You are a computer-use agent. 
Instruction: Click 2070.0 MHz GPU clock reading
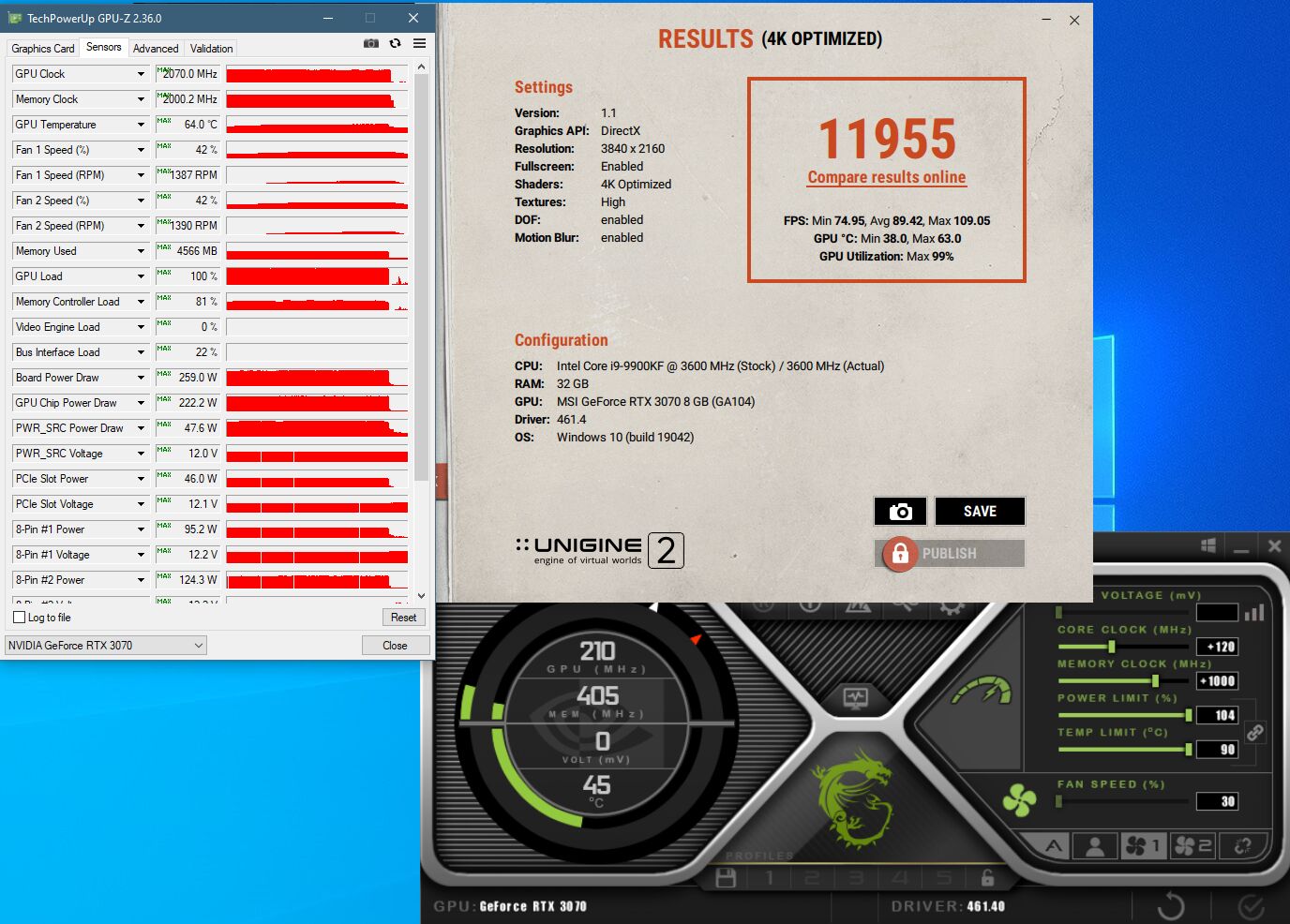tap(187, 74)
